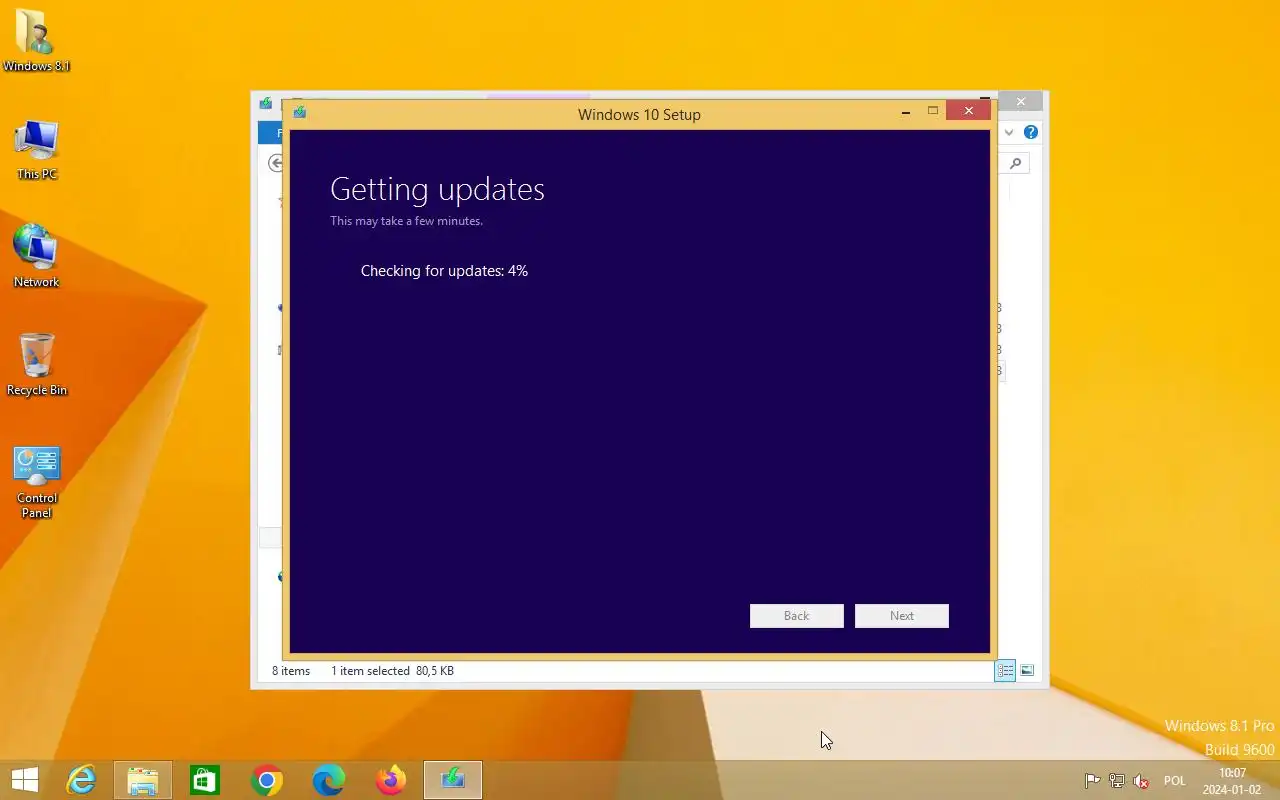Launch Internet Explorer from the taskbar
1280x800 pixels.
[81, 780]
